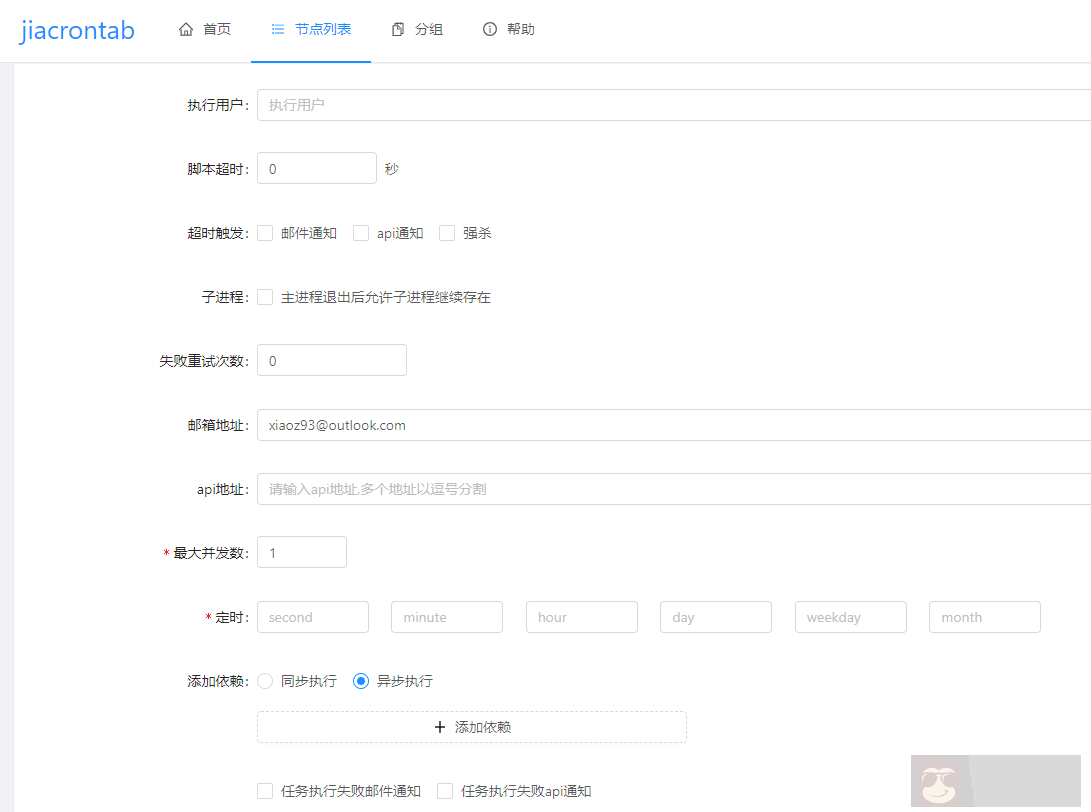
Task: Check 任务执行失败邮件通知 checkbox
Action: coord(265,791)
